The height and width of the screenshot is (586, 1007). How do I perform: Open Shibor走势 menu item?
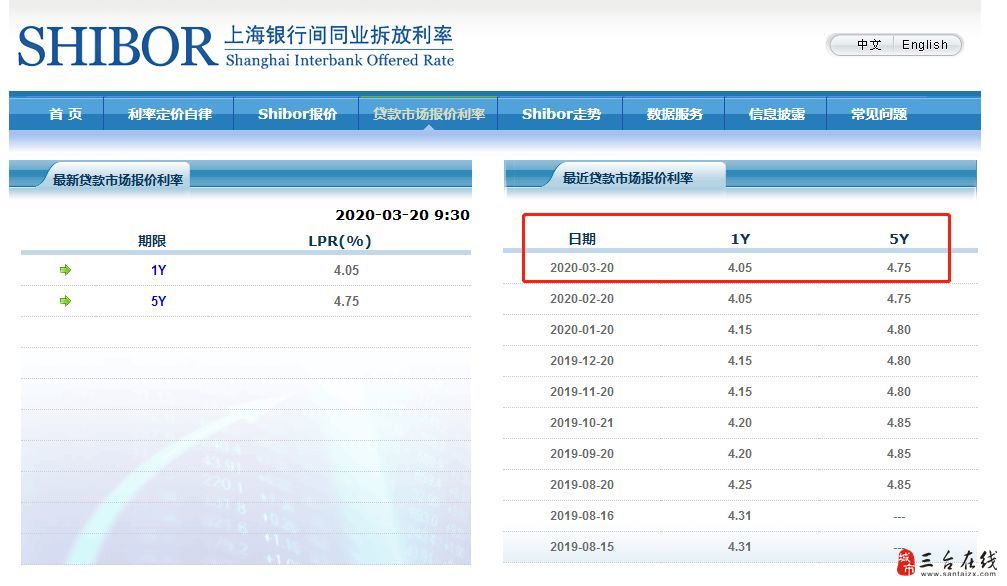tap(561, 114)
